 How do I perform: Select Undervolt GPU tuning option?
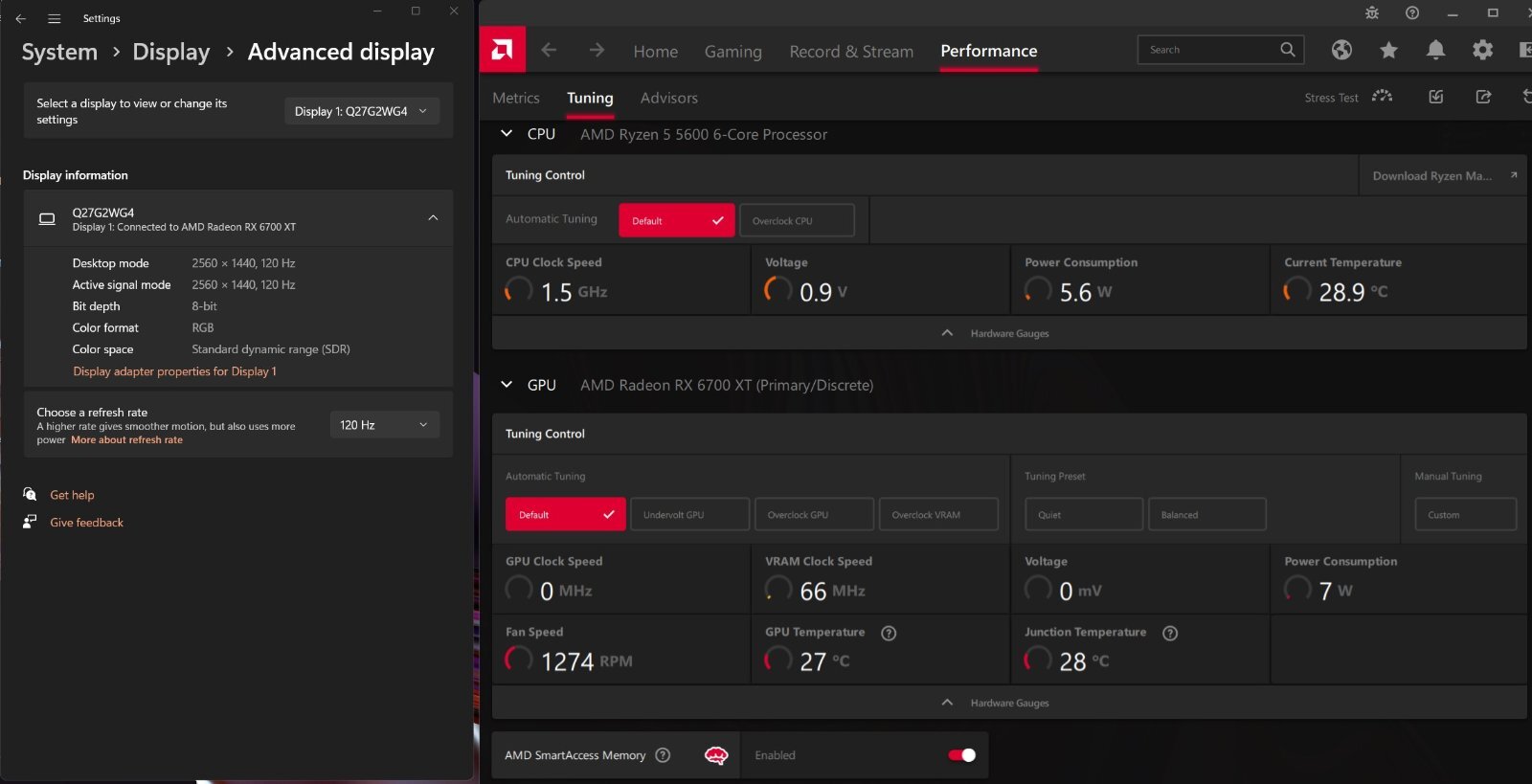[689, 514]
